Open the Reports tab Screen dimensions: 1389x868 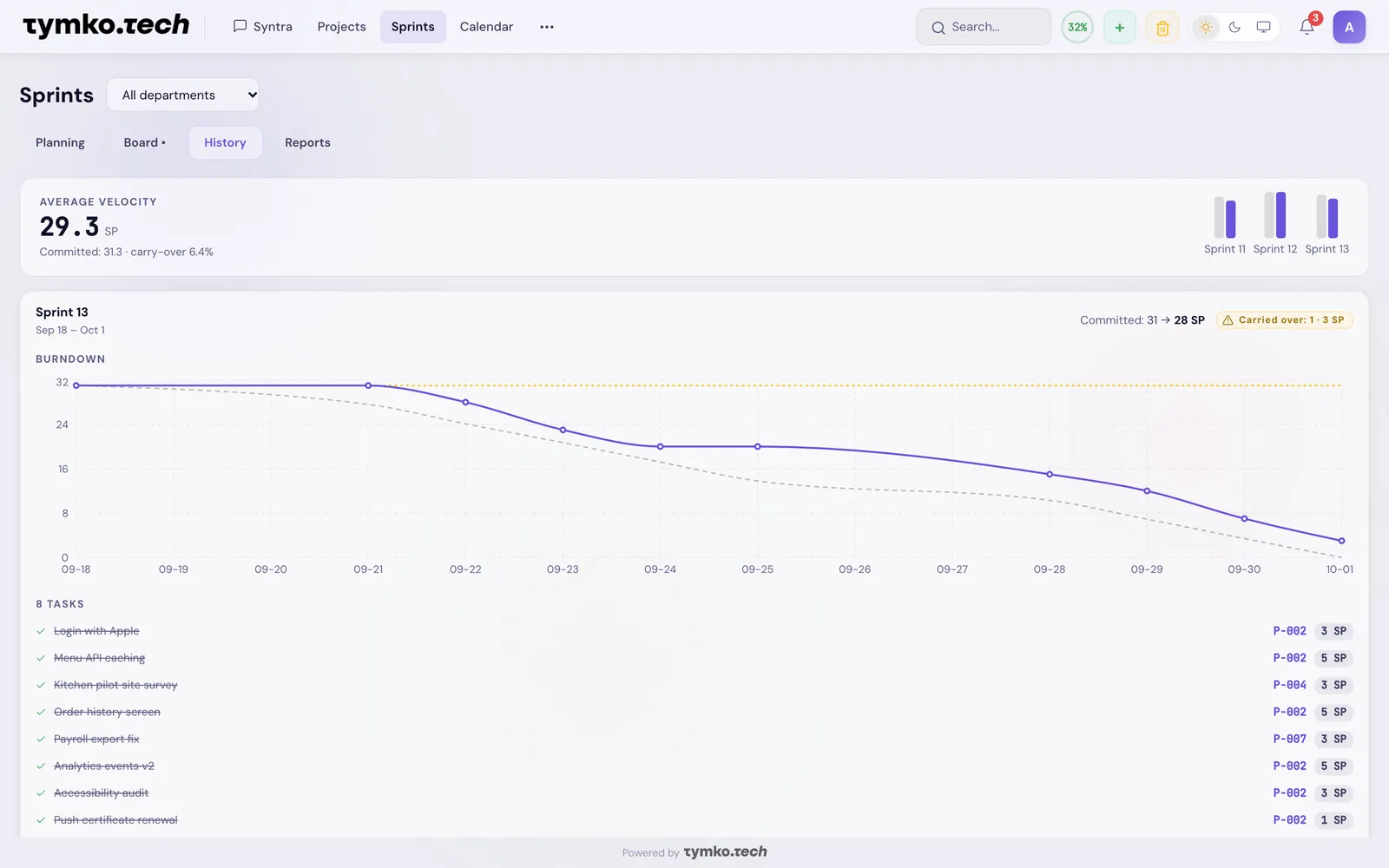(x=307, y=142)
